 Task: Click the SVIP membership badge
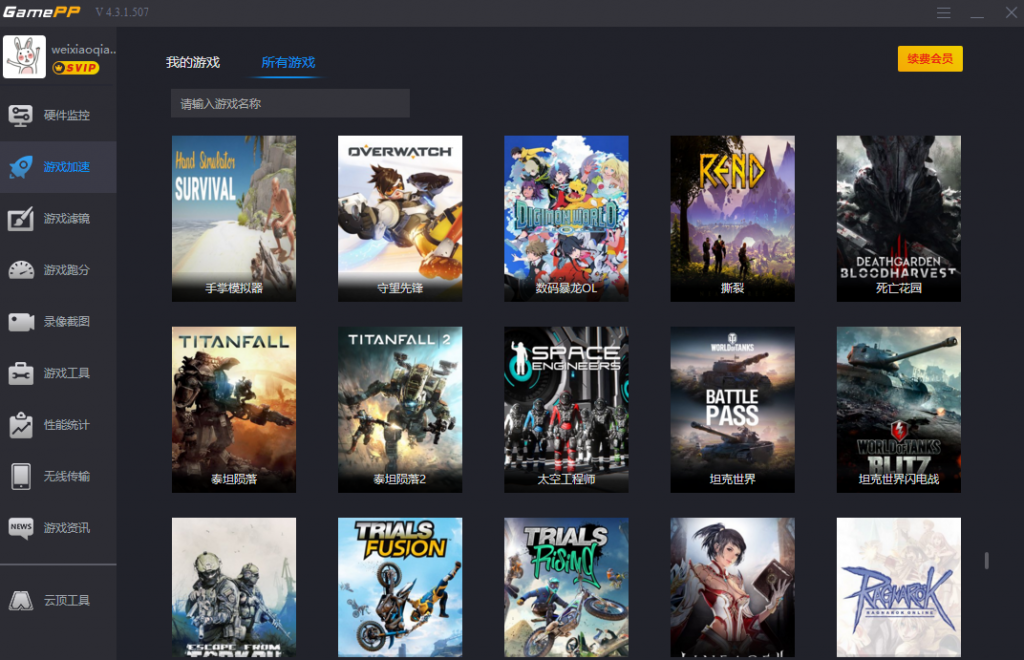point(76,68)
